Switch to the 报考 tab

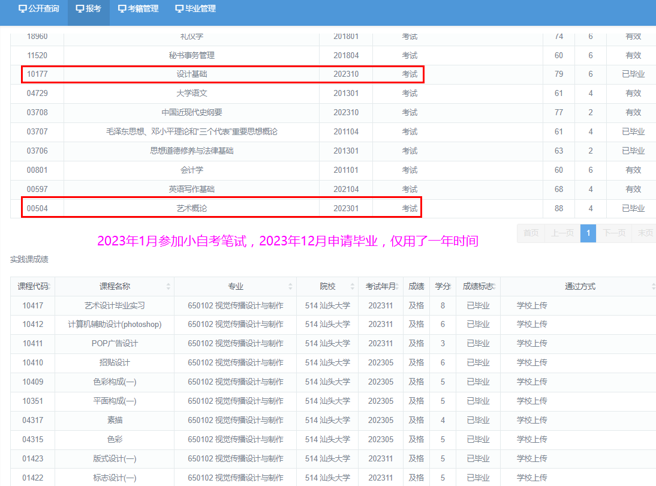coord(89,9)
